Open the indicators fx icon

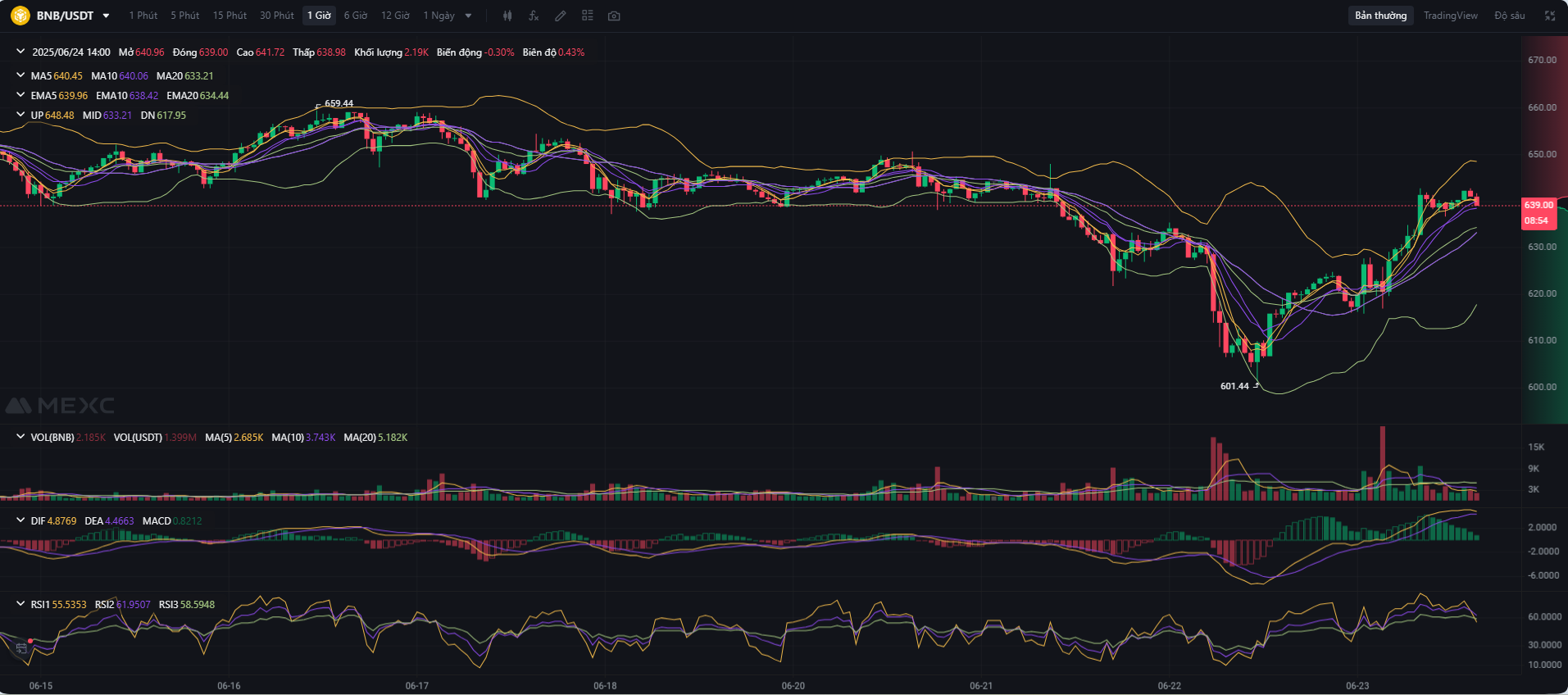pos(534,16)
